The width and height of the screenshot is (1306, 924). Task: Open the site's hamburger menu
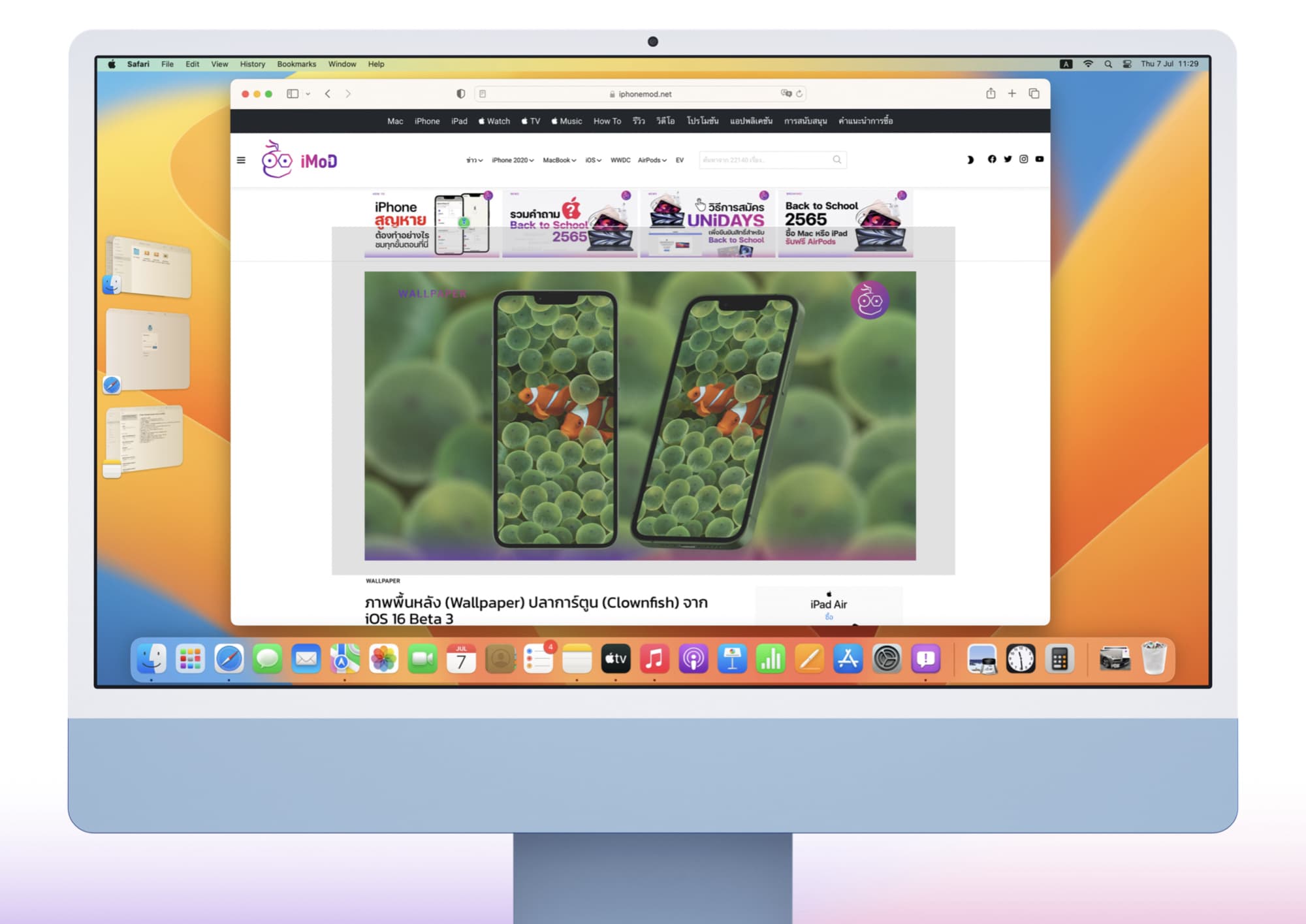241,160
